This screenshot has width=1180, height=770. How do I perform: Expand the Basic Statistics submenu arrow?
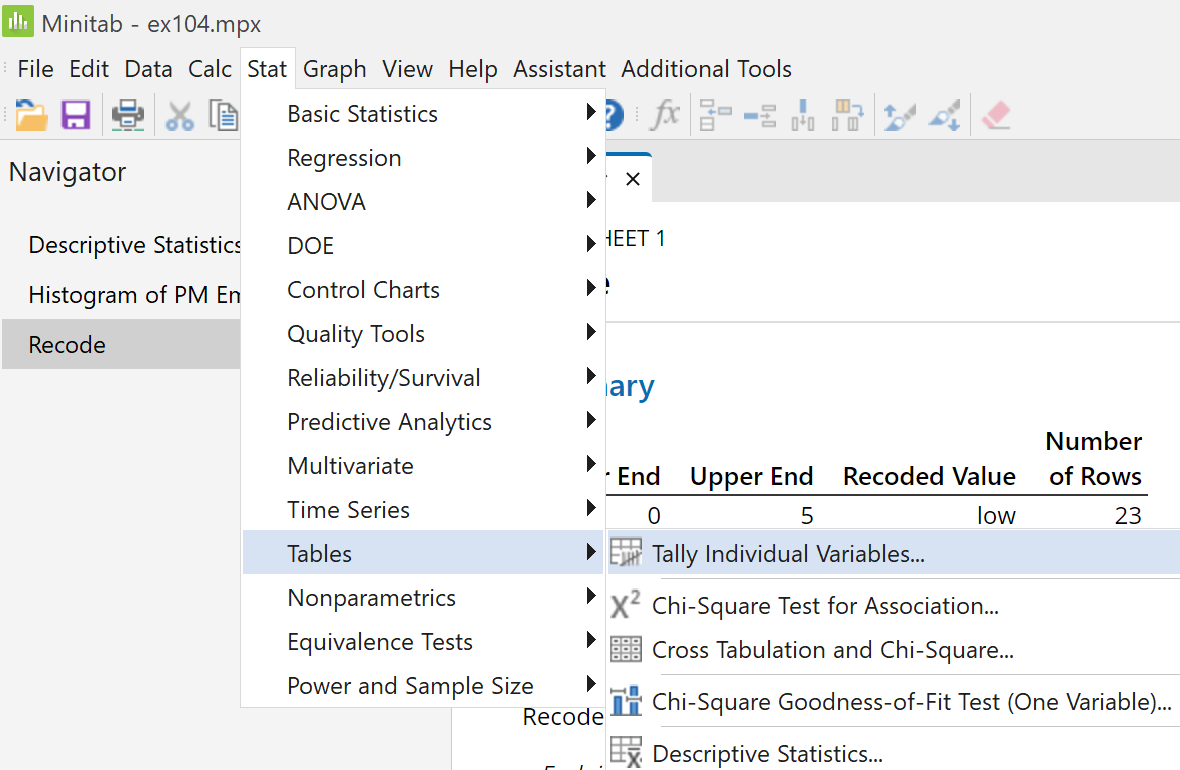coord(591,112)
